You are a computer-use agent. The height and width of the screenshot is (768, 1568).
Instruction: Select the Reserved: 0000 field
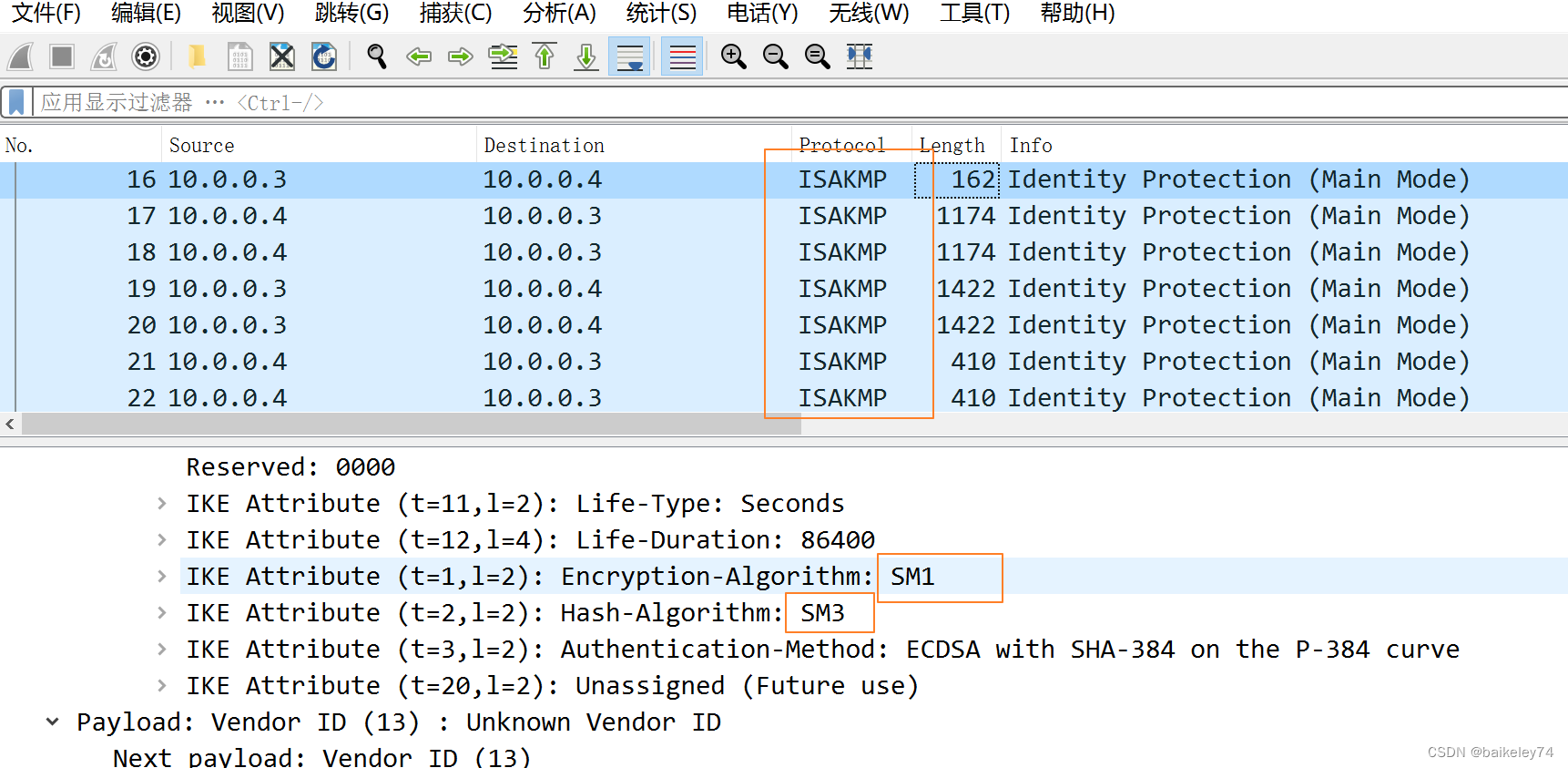coord(290,467)
